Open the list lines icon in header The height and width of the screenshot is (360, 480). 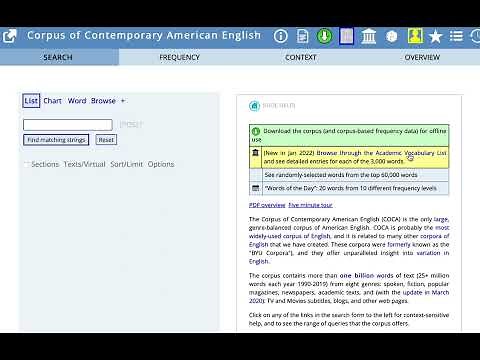(x=456, y=36)
